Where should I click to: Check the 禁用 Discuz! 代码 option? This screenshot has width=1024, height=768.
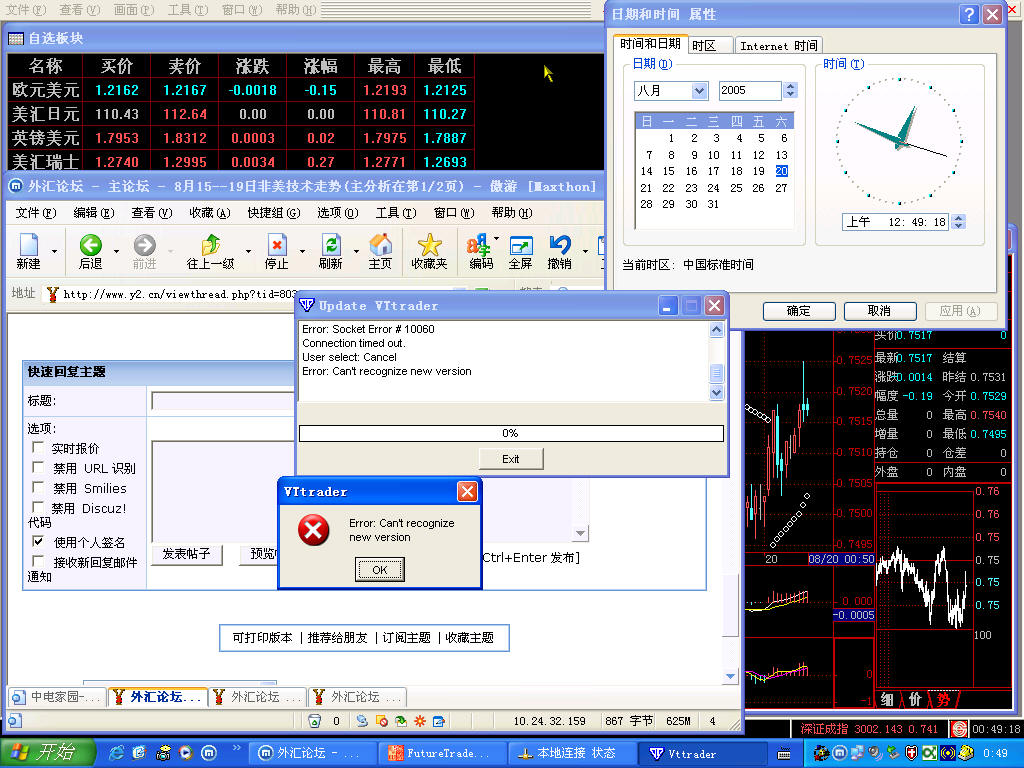(x=38, y=507)
